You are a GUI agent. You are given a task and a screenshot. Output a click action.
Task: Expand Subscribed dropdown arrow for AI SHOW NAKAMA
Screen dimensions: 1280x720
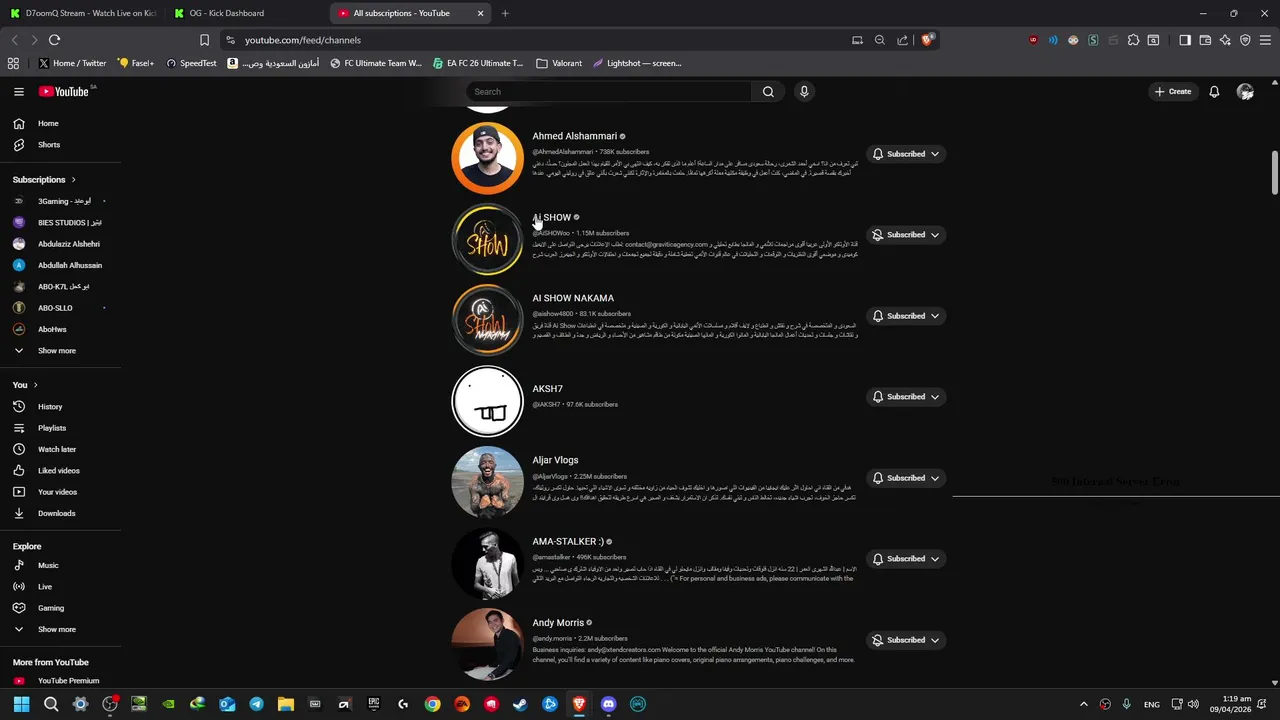coord(935,316)
